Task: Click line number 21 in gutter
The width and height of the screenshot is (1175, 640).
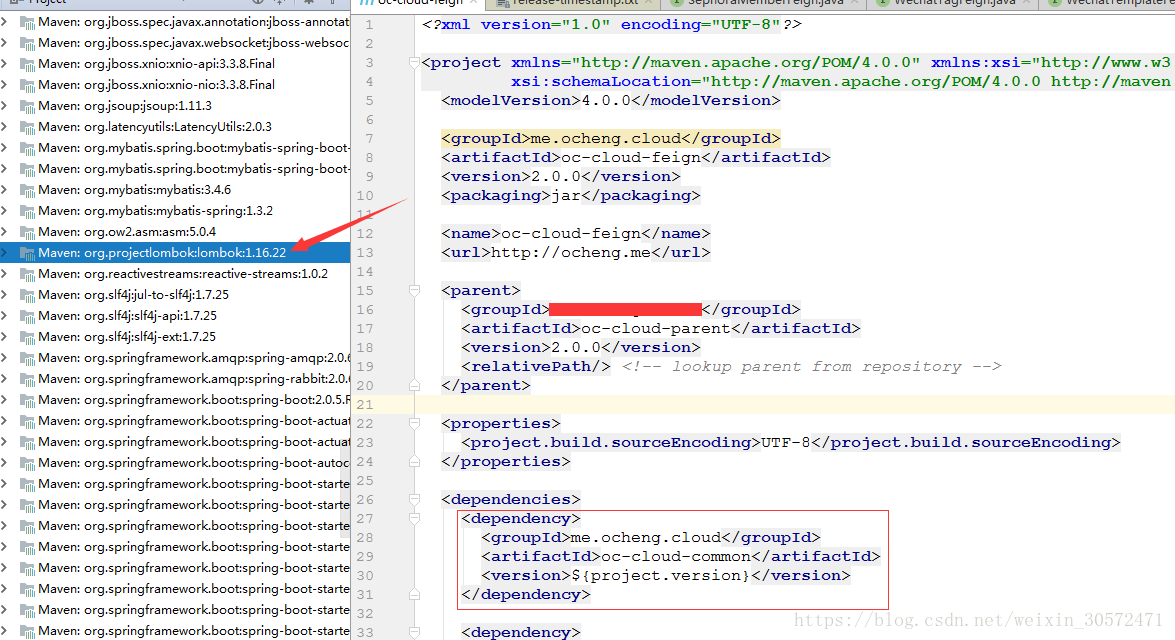Action: (365, 405)
